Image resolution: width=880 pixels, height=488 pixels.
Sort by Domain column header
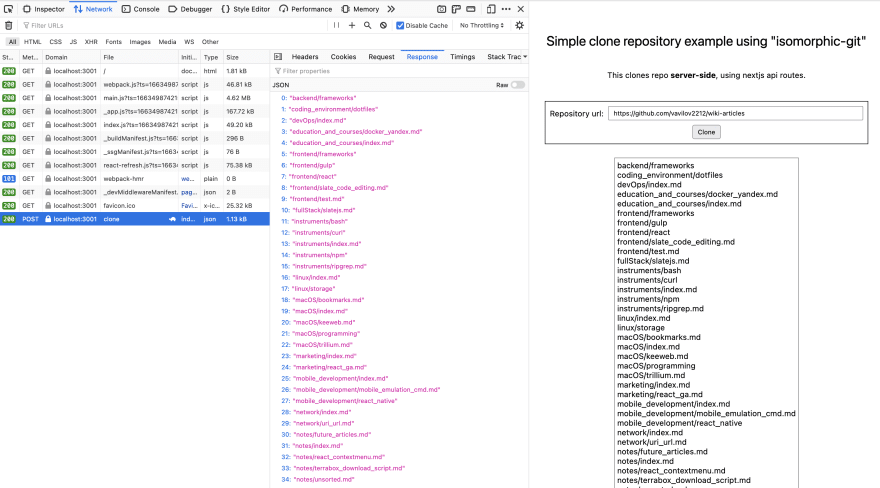71,57
